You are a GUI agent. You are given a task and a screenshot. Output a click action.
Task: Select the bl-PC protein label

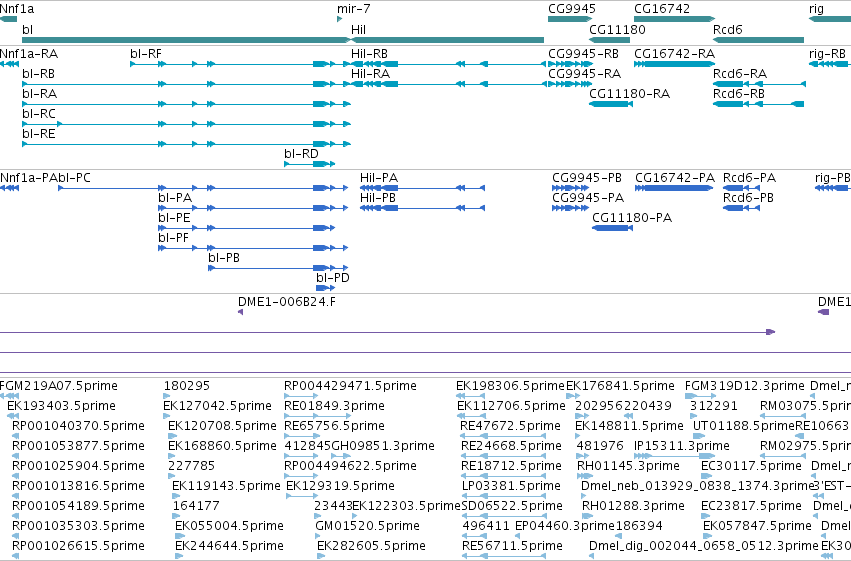(74, 178)
